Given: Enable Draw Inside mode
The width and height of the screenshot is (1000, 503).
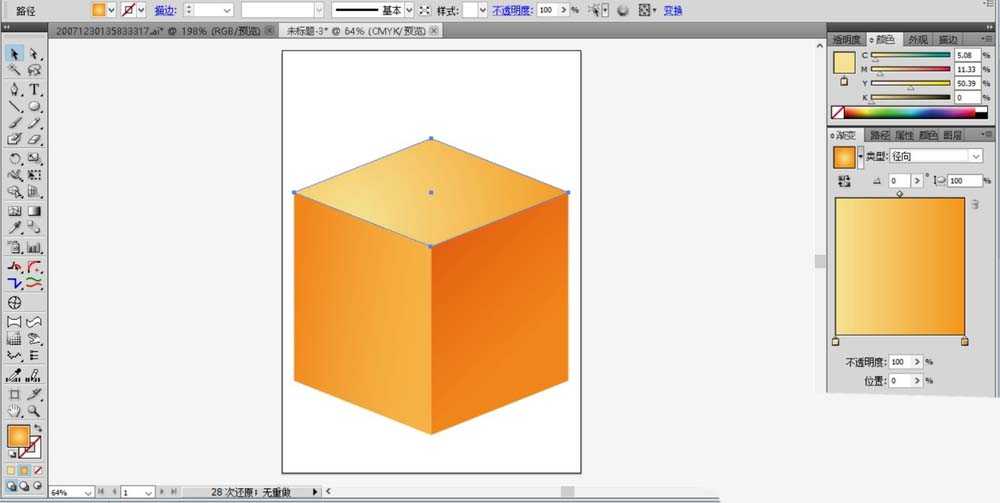Looking at the screenshot, I should point(38,486).
